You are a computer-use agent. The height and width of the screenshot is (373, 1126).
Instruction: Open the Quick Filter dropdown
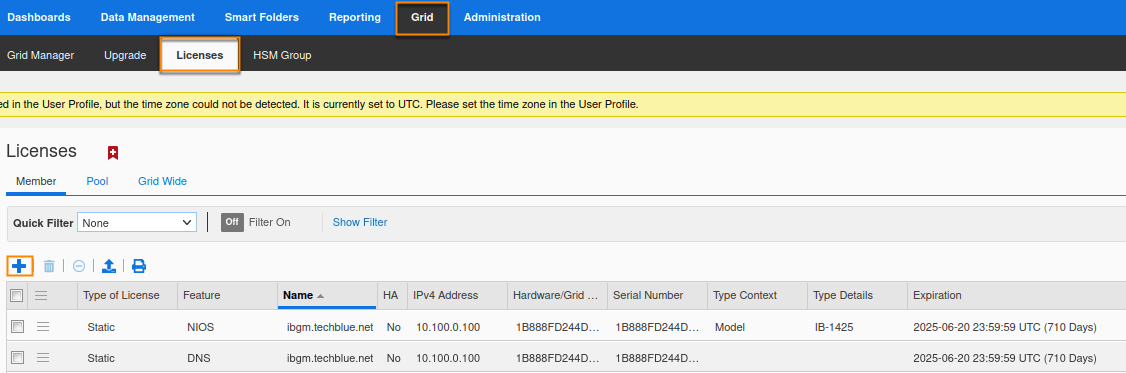pos(136,223)
